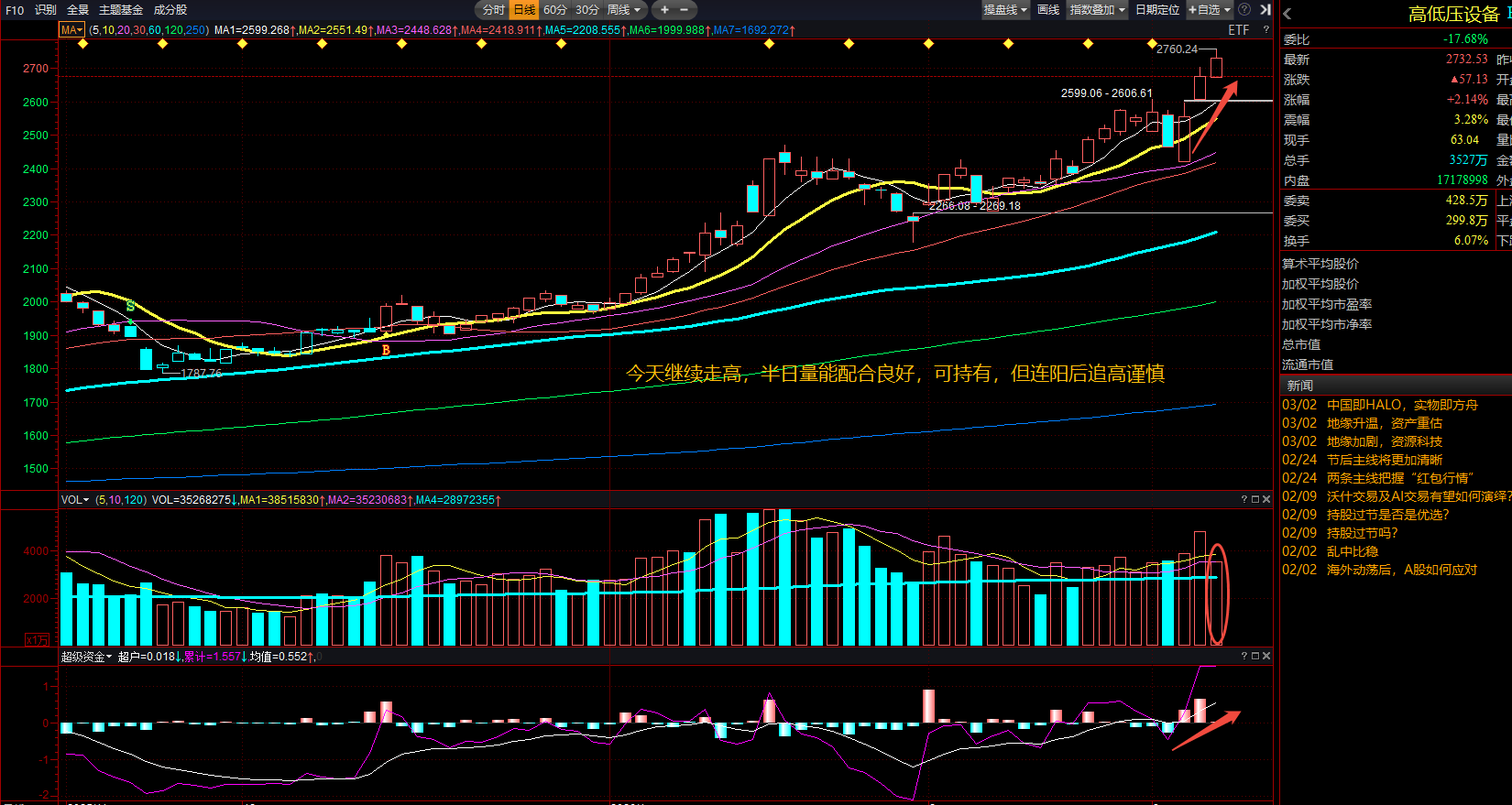
Task: Click the 日期定位 button
Action: pyautogui.click(x=1157, y=10)
